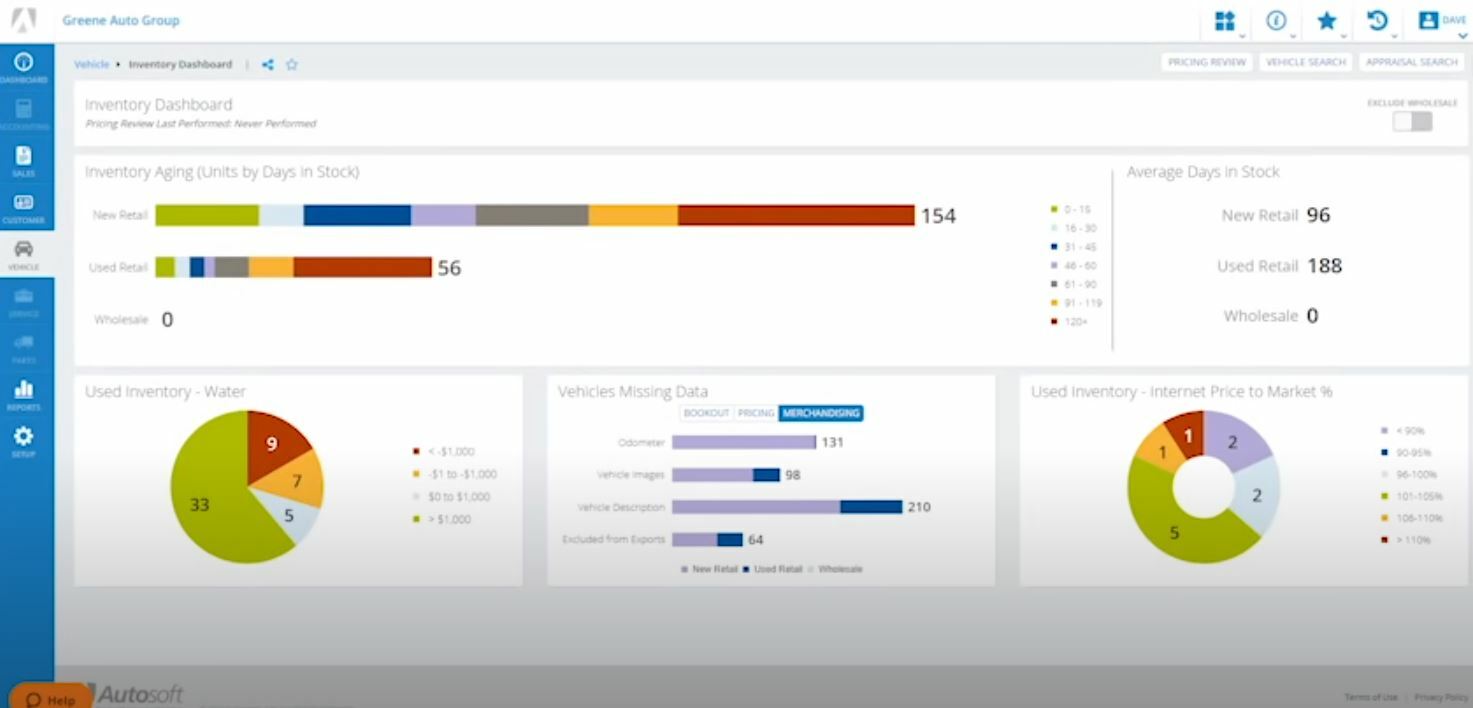Toggle the Exclude Wholesale switch

click(x=1411, y=119)
